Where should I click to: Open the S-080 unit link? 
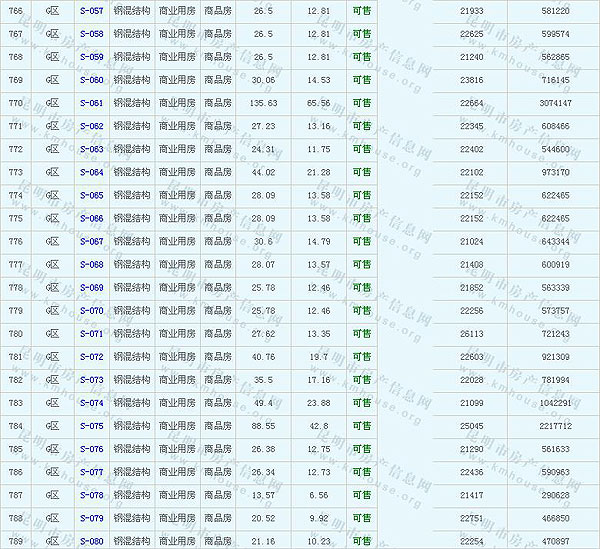(x=91, y=541)
